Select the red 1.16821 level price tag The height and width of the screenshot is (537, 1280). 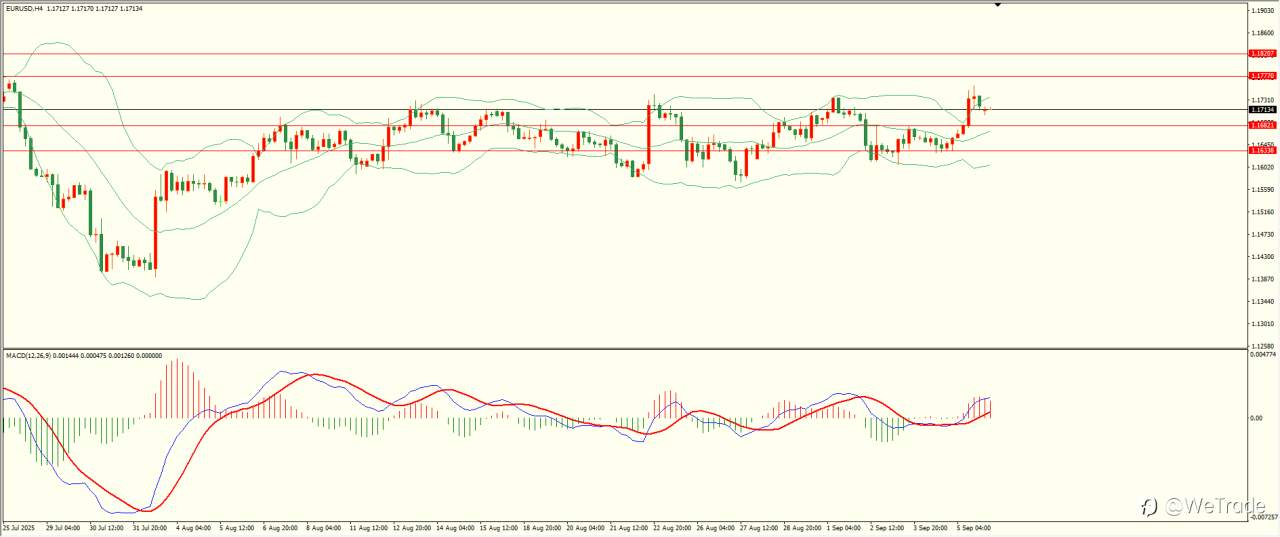tap(1262, 125)
